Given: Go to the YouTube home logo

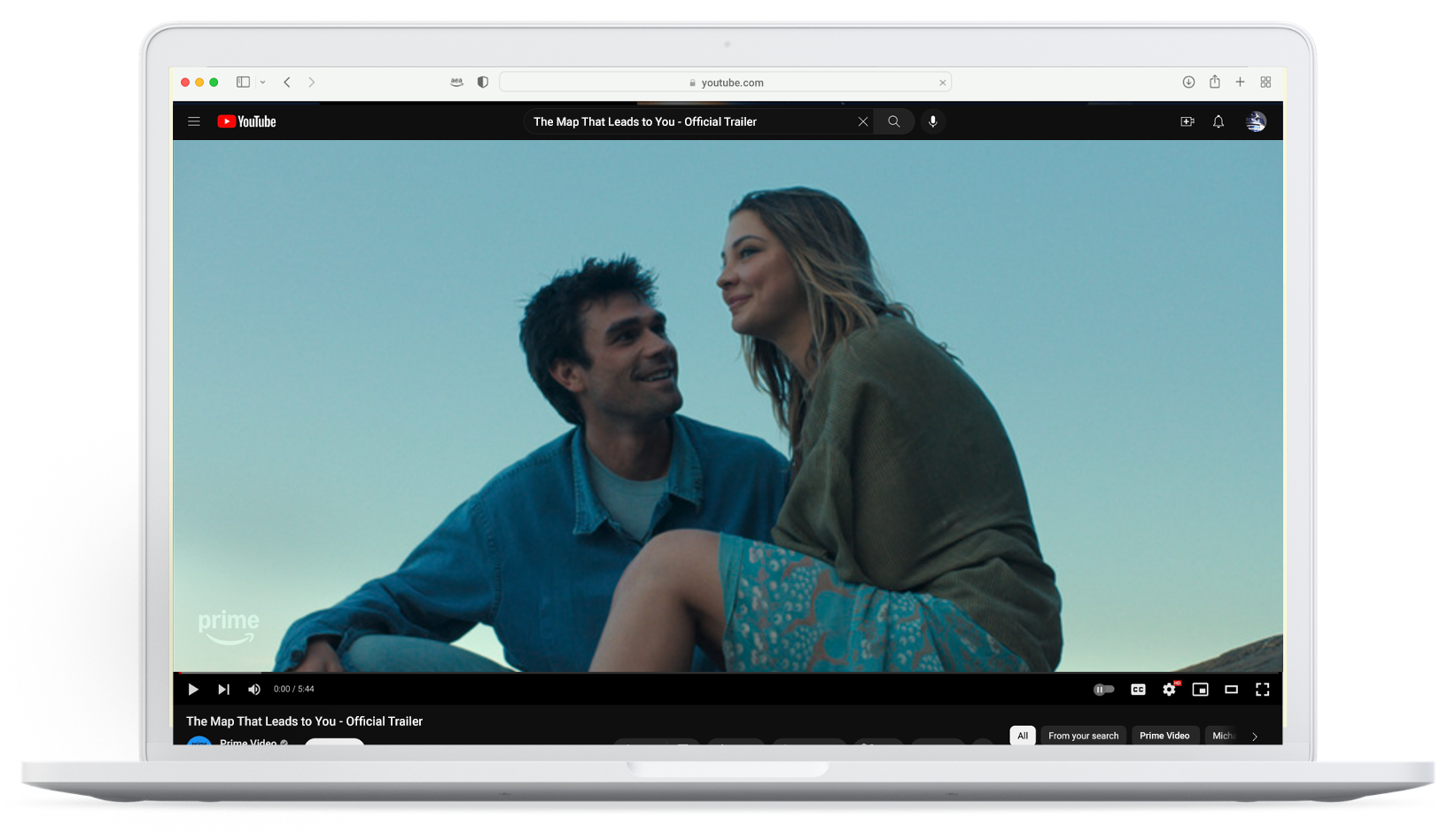Looking at the screenshot, I should point(247,121).
